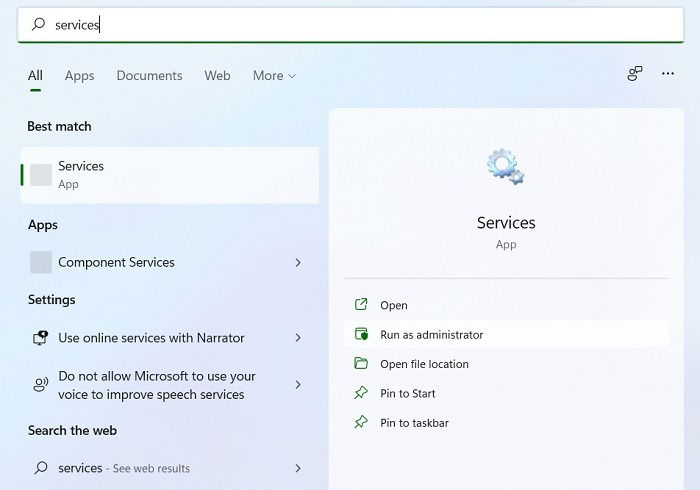
Task: Click the Open file location folder icon
Action: coord(361,363)
